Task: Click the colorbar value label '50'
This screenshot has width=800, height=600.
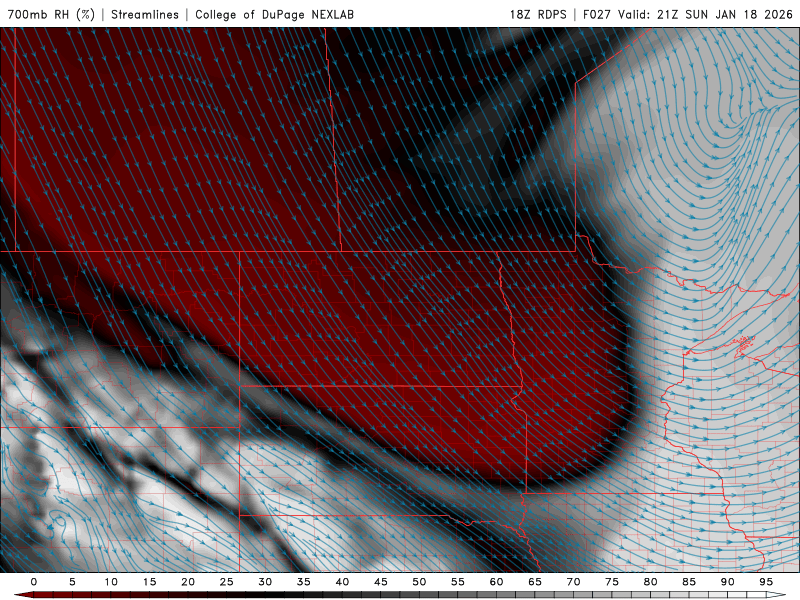Action: point(419,582)
